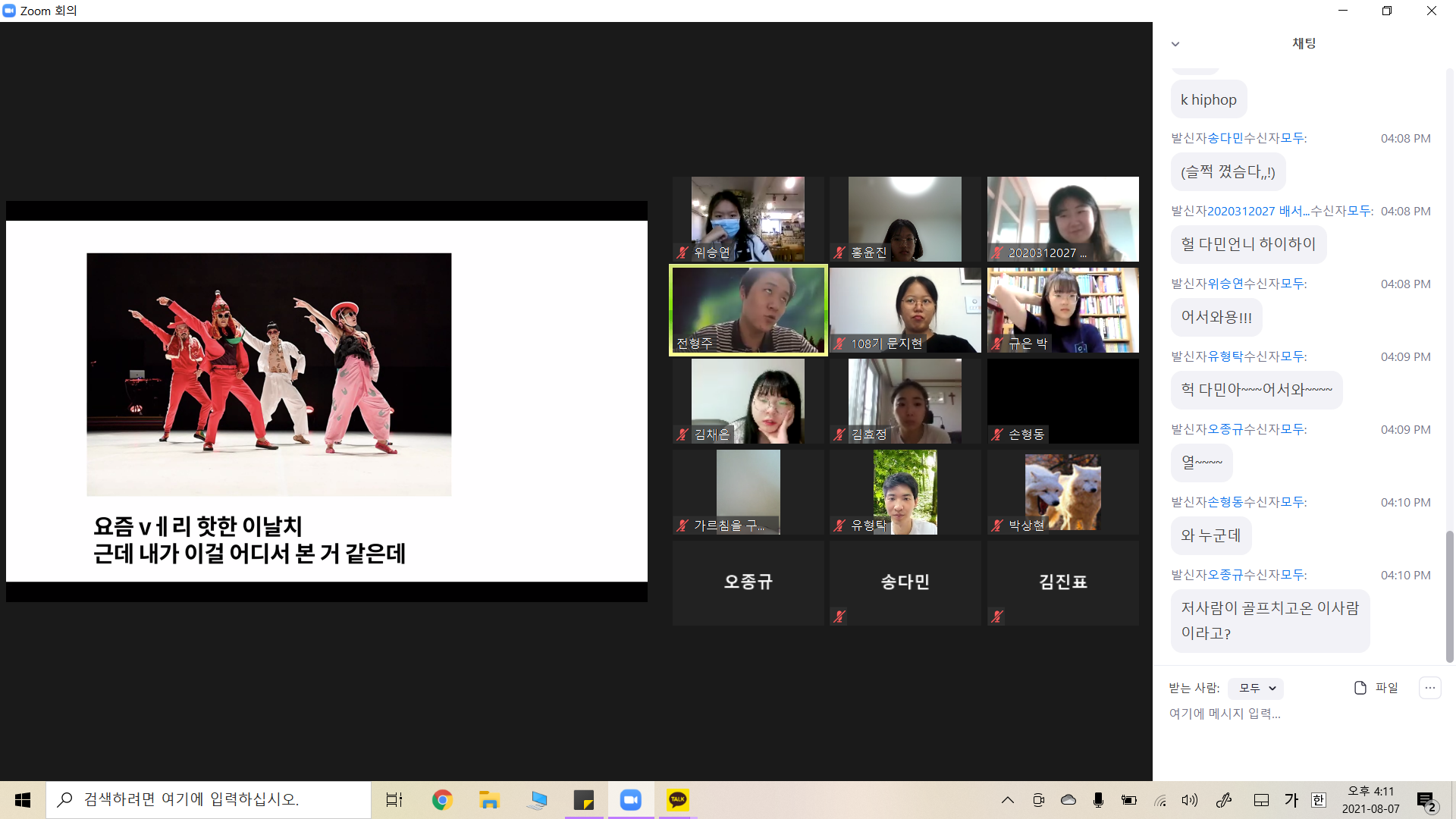Click sender name 오종규 in last message

(x=1225, y=575)
